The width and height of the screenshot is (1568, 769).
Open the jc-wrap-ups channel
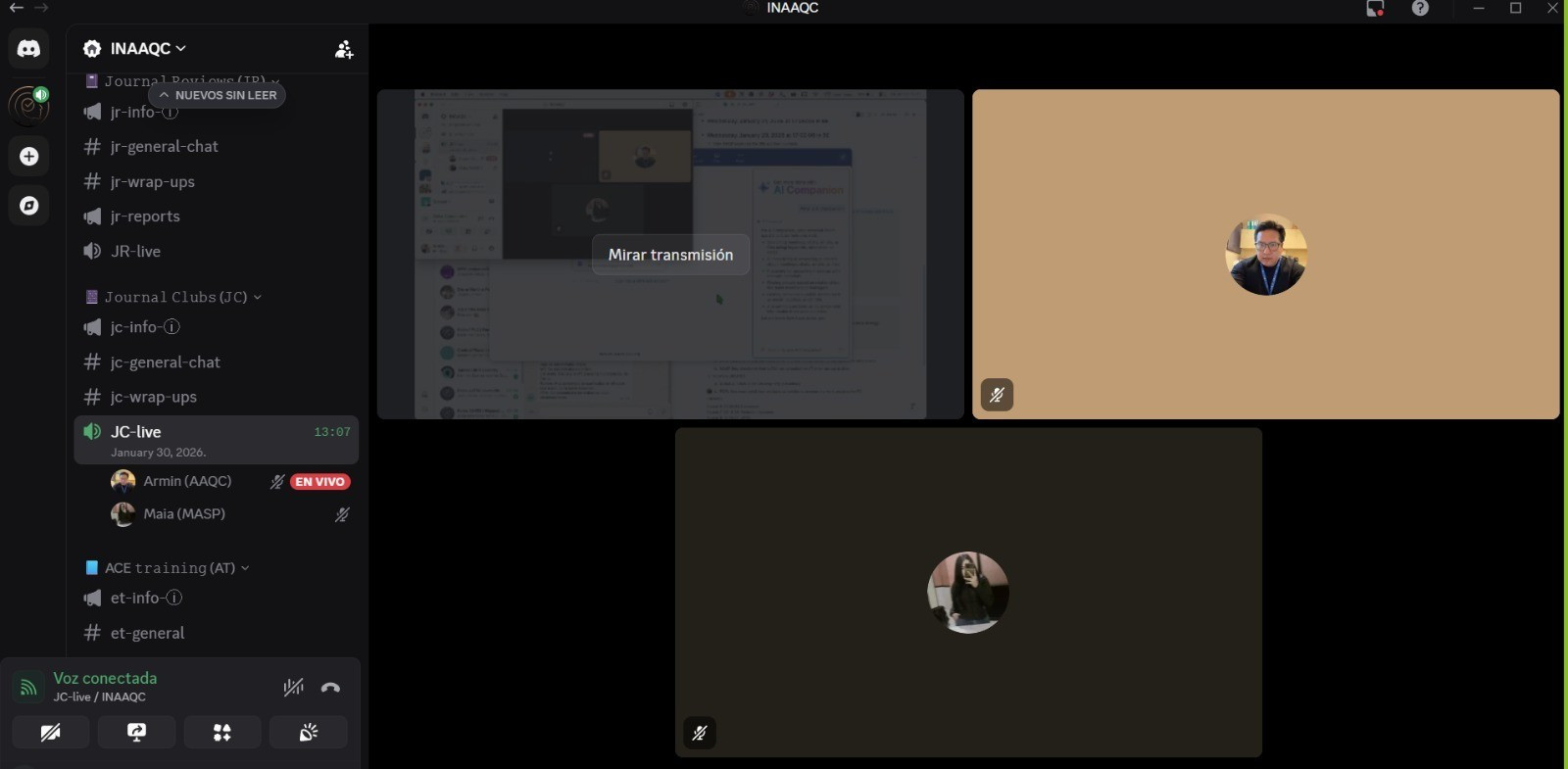tap(153, 397)
